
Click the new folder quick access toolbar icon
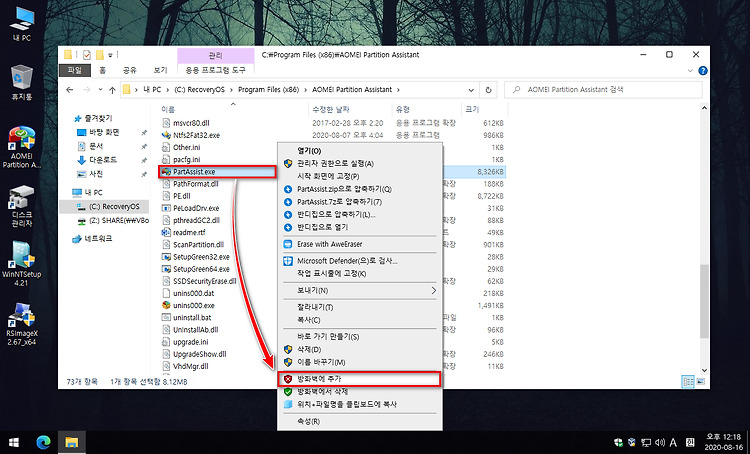click(99, 55)
